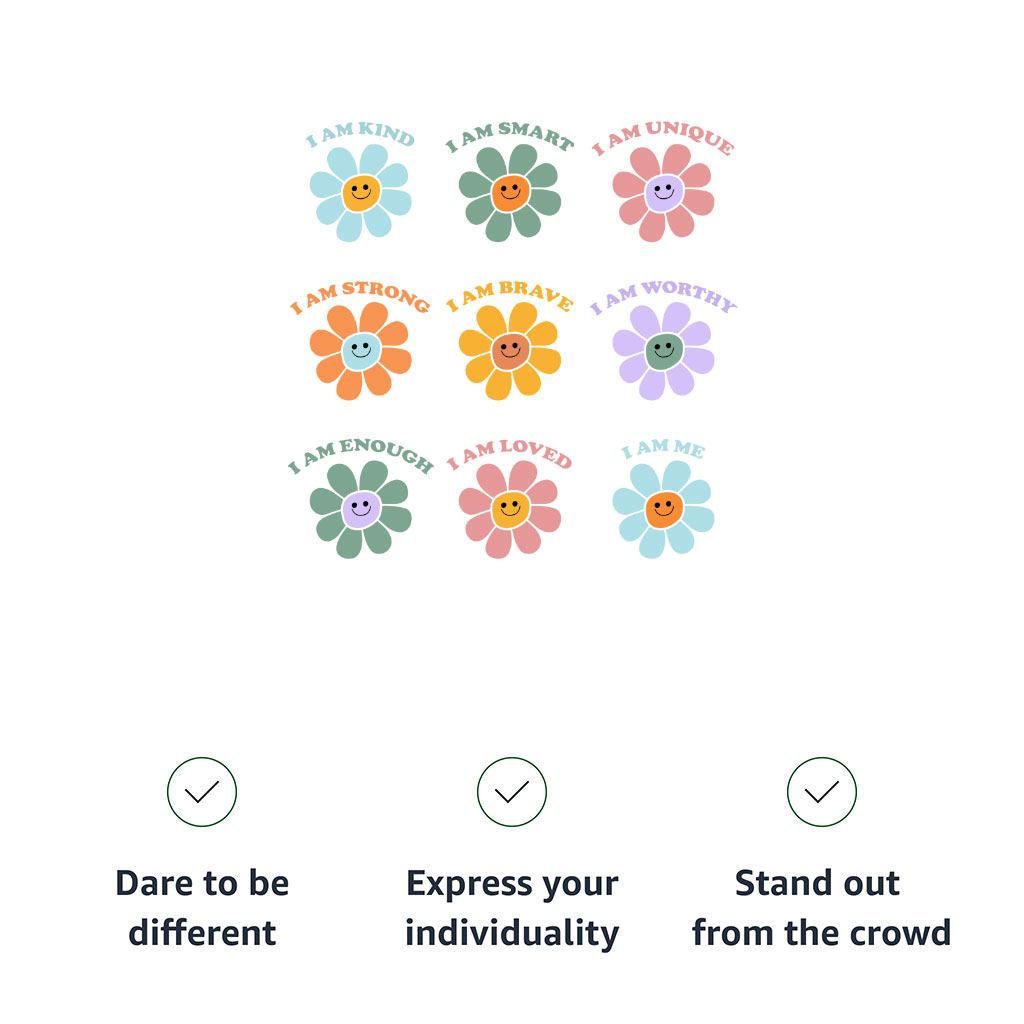Viewport: 1024px width, 1024px height.
Task: Click the yellow "I AM BRAVE" flower
Action: point(510,351)
